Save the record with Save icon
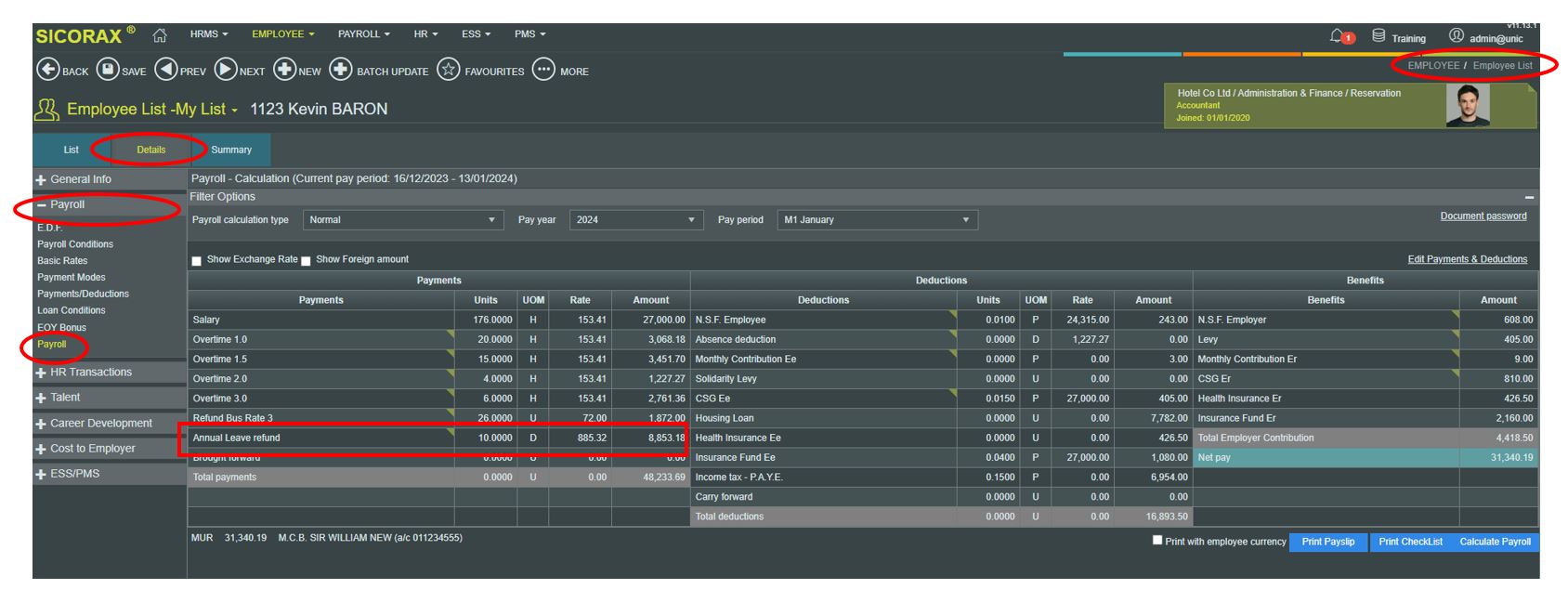Image resolution: width=1568 pixels, height=589 pixels. pyautogui.click(x=108, y=70)
